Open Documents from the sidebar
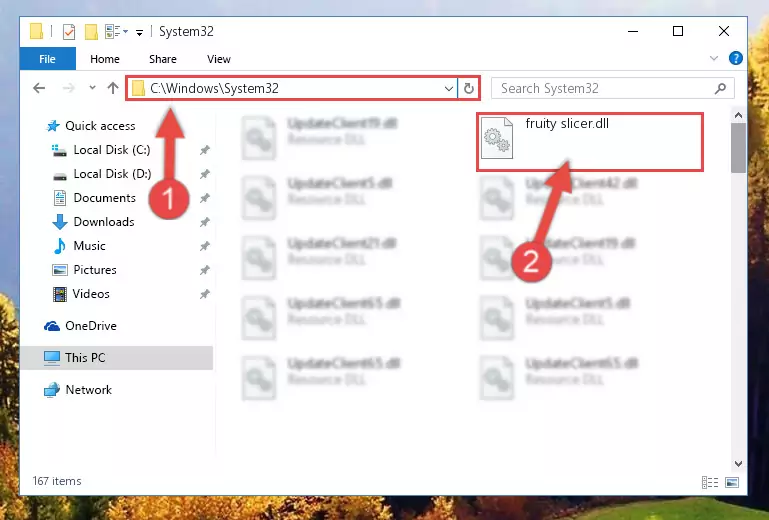The image size is (769, 520). (104, 198)
